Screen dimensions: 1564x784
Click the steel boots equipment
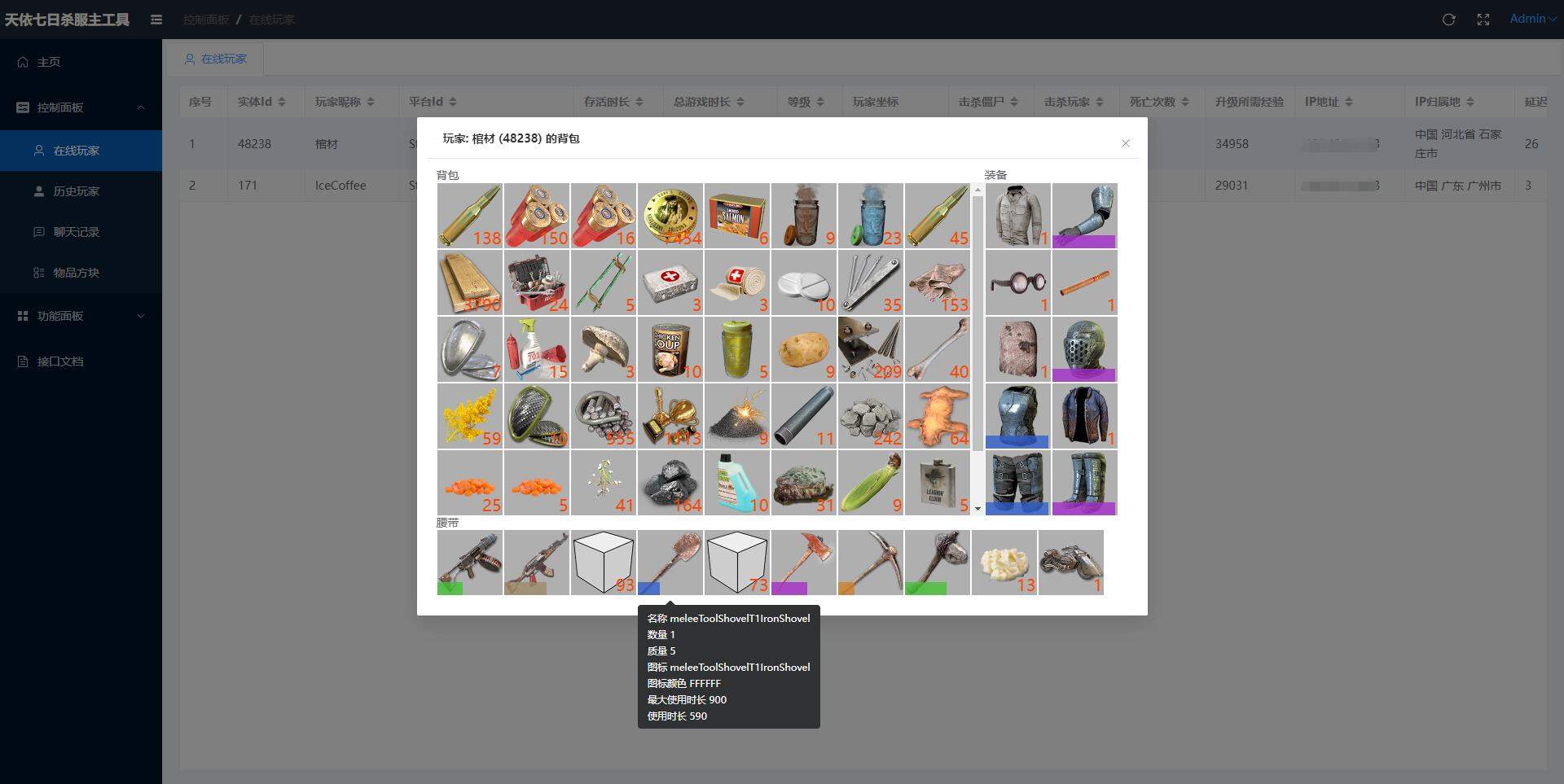click(x=1084, y=483)
